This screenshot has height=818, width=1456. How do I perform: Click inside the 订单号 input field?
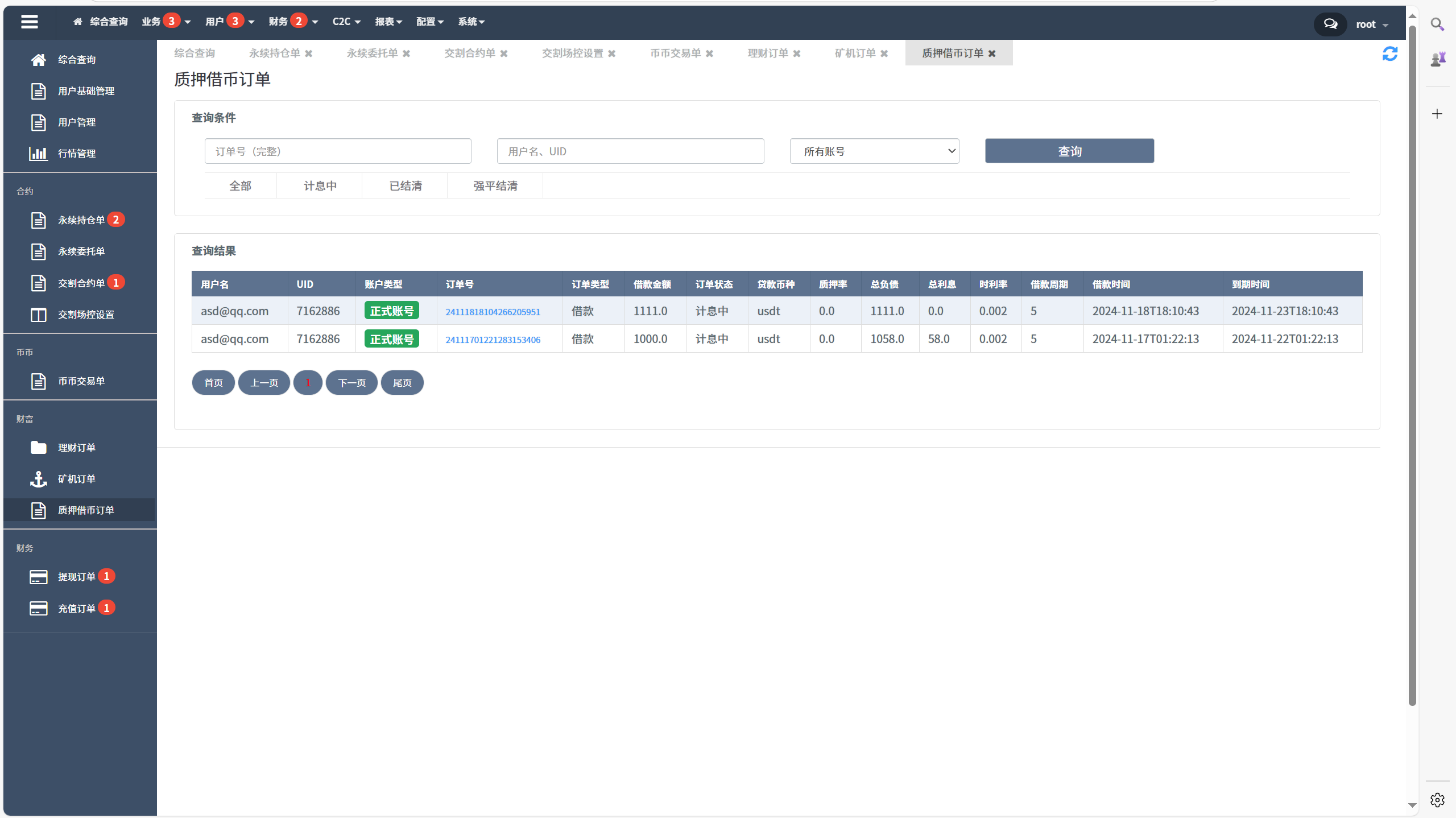click(x=337, y=151)
